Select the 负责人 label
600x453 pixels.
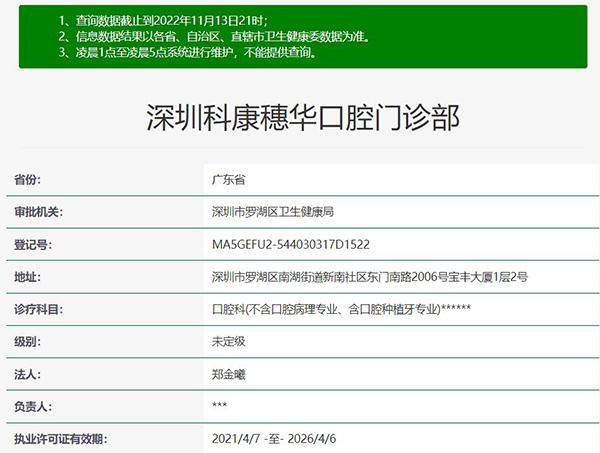tap(33, 406)
